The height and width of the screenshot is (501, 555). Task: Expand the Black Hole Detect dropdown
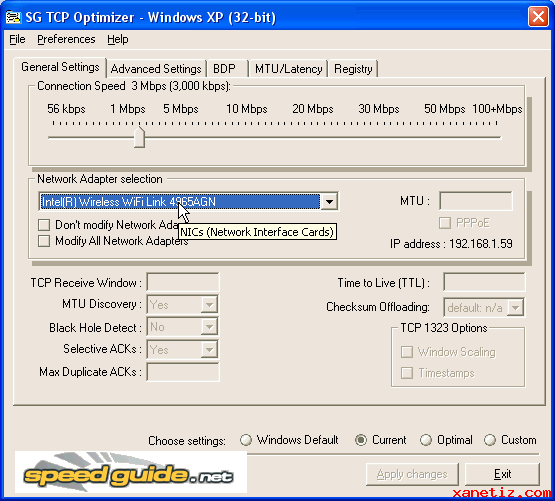[x=209, y=327]
